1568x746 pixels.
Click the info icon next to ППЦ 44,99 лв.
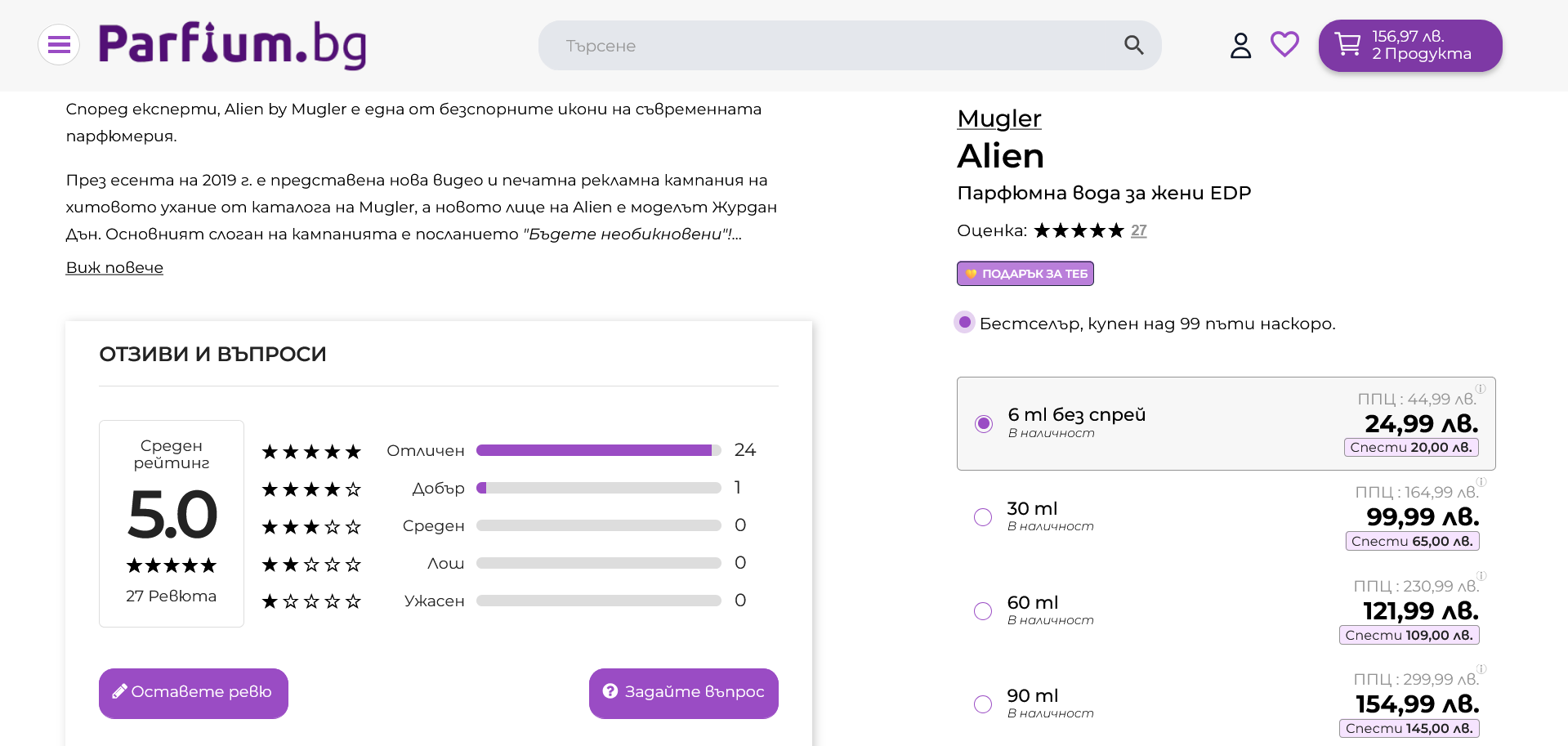click(x=1481, y=389)
